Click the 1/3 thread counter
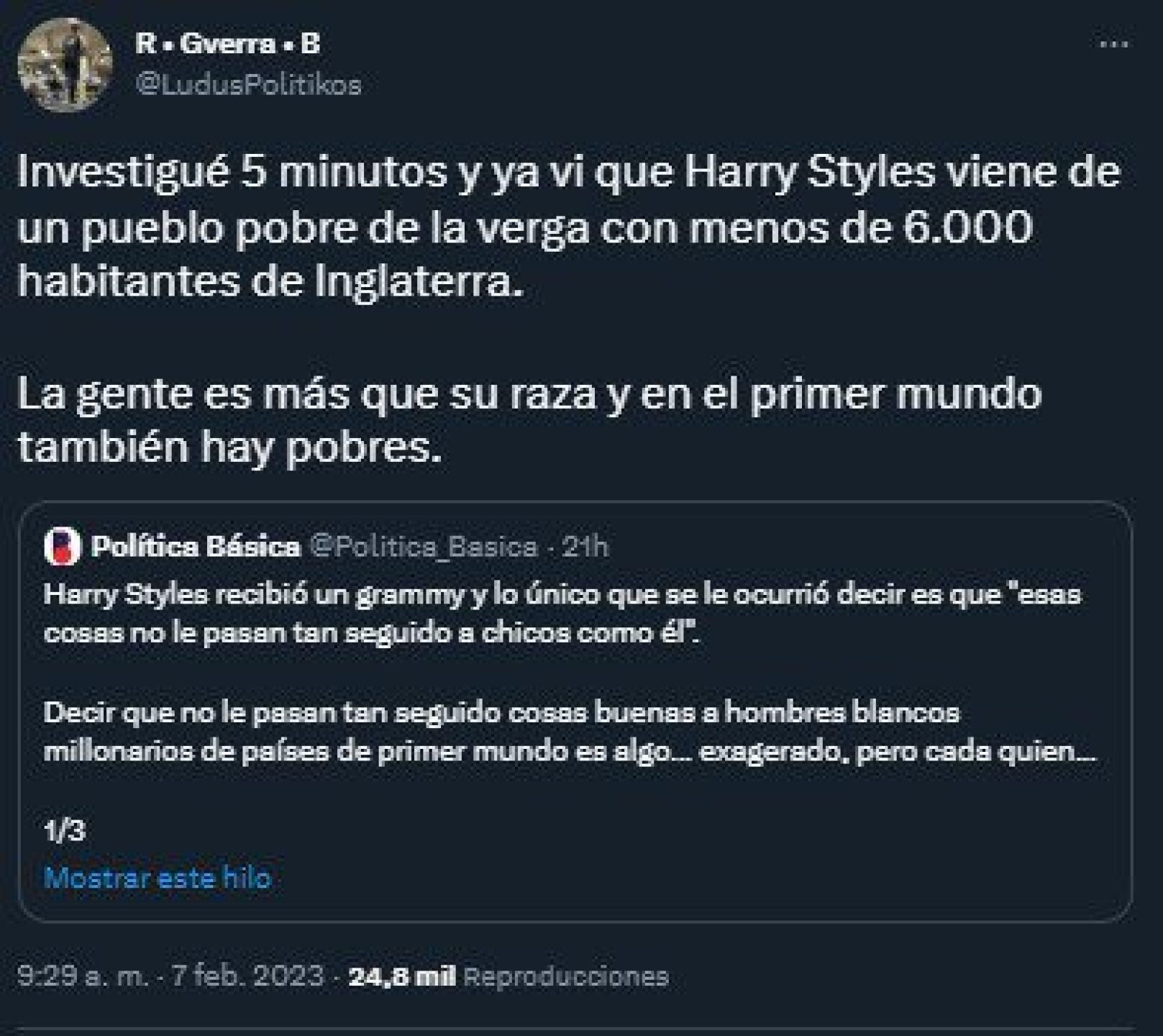Image resolution: width=1163 pixels, height=1036 pixels. point(65,831)
